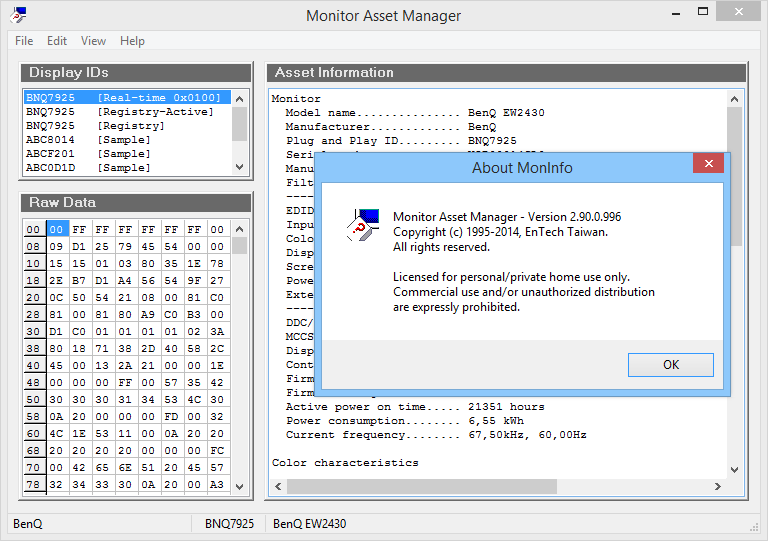Click BNQ7925 status bar entry

click(x=229, y=524)
